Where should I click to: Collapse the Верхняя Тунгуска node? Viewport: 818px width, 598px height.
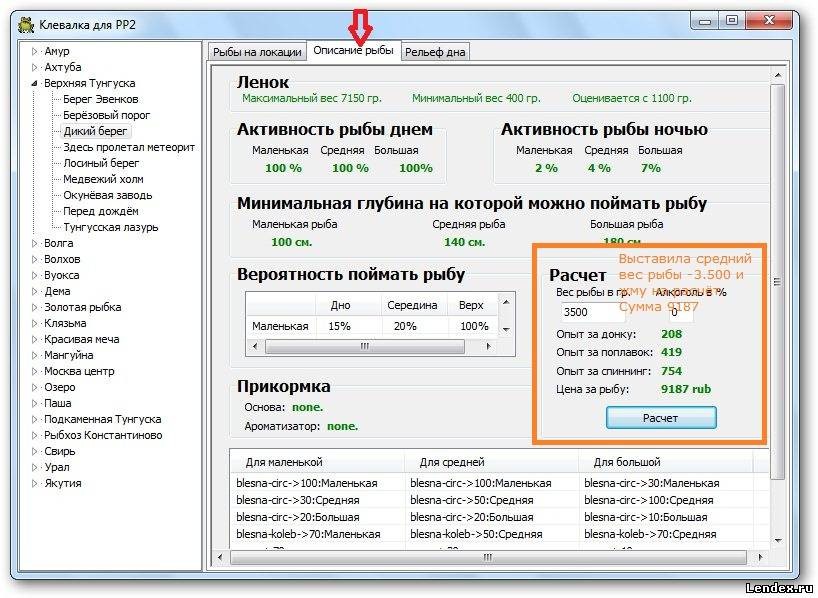(x=34, y=83)
